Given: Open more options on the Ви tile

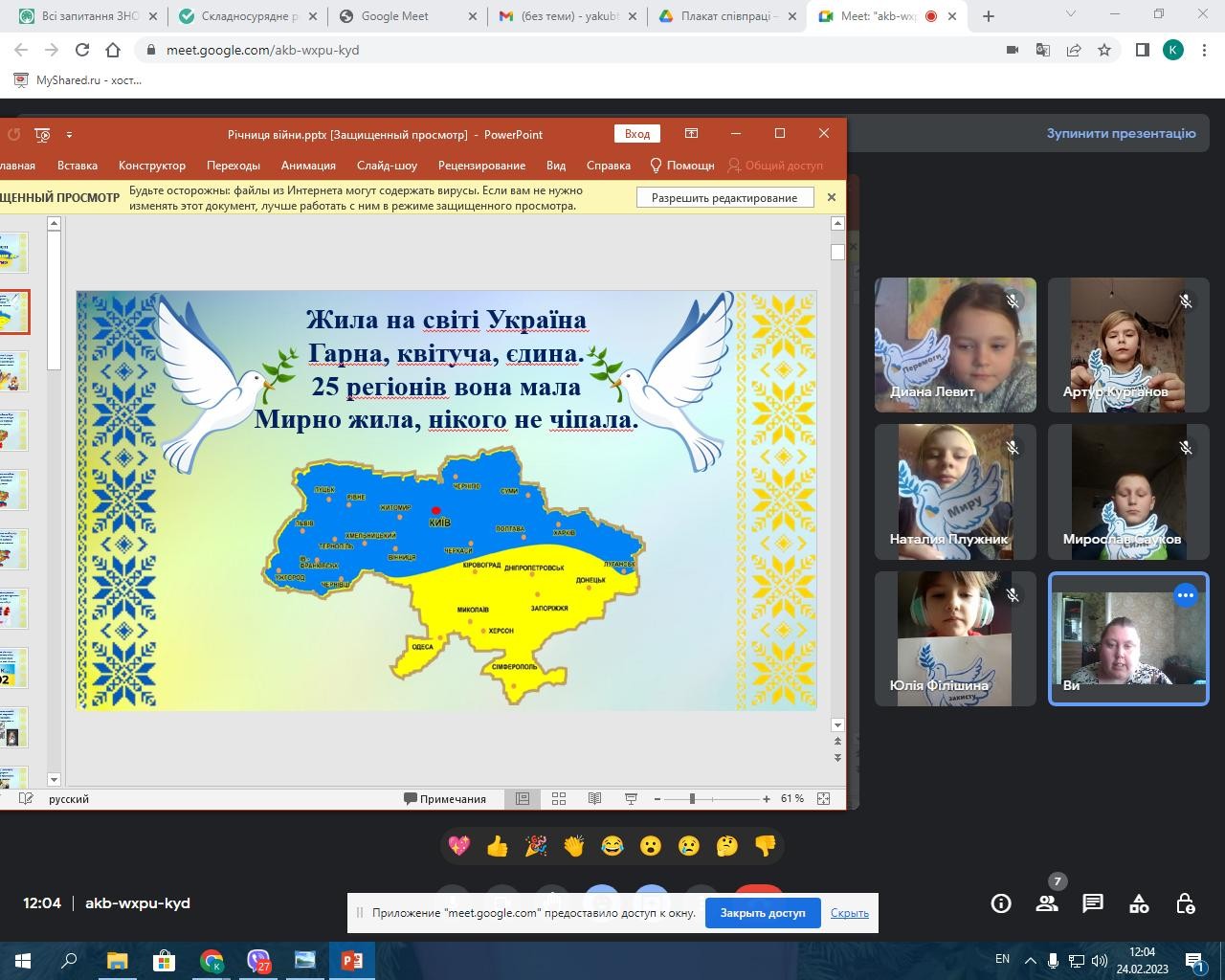Looking at the screenshot, I should click(x=1186, y=595).
